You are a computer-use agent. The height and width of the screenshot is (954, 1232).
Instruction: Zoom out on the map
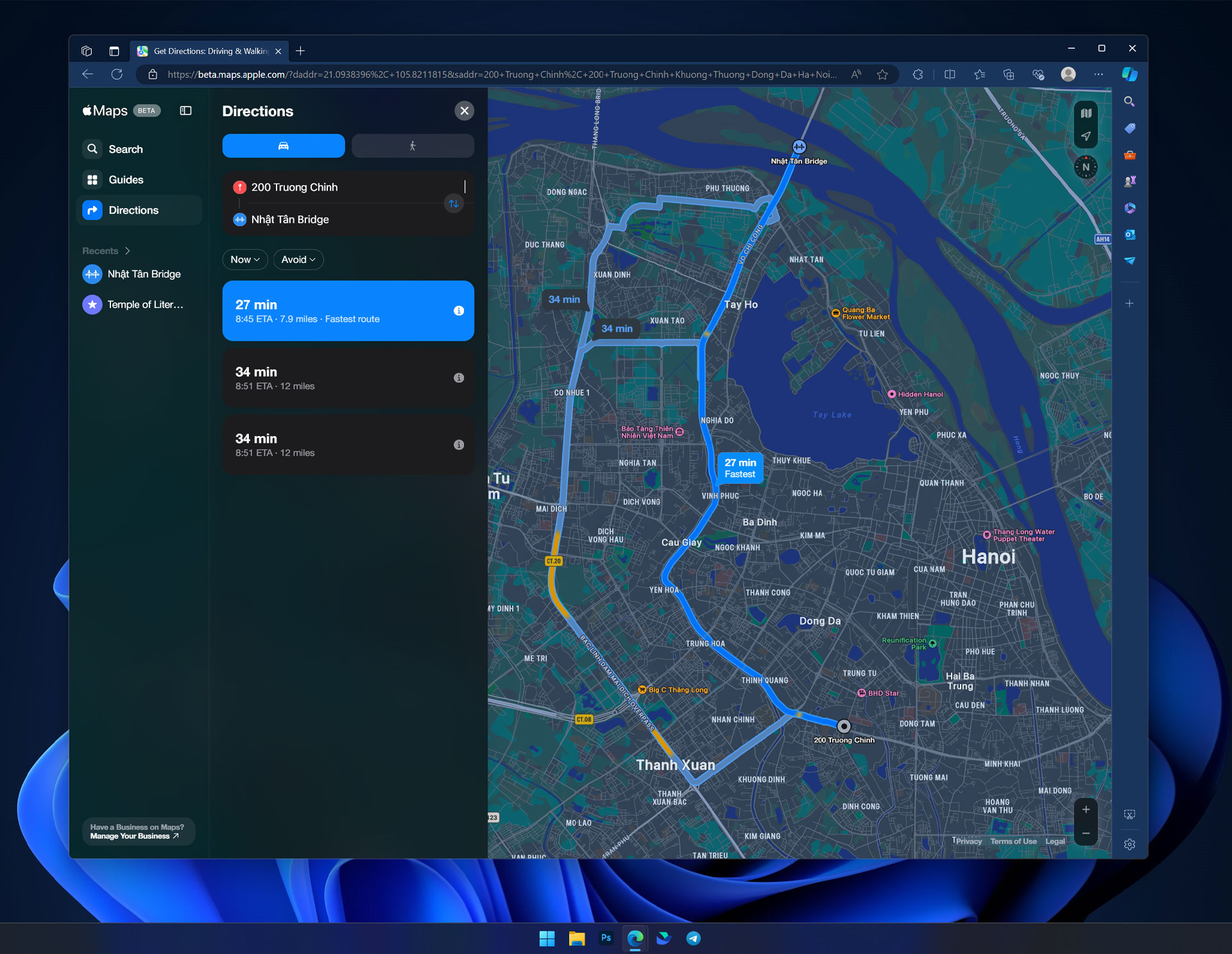[x=1086, y=833]
